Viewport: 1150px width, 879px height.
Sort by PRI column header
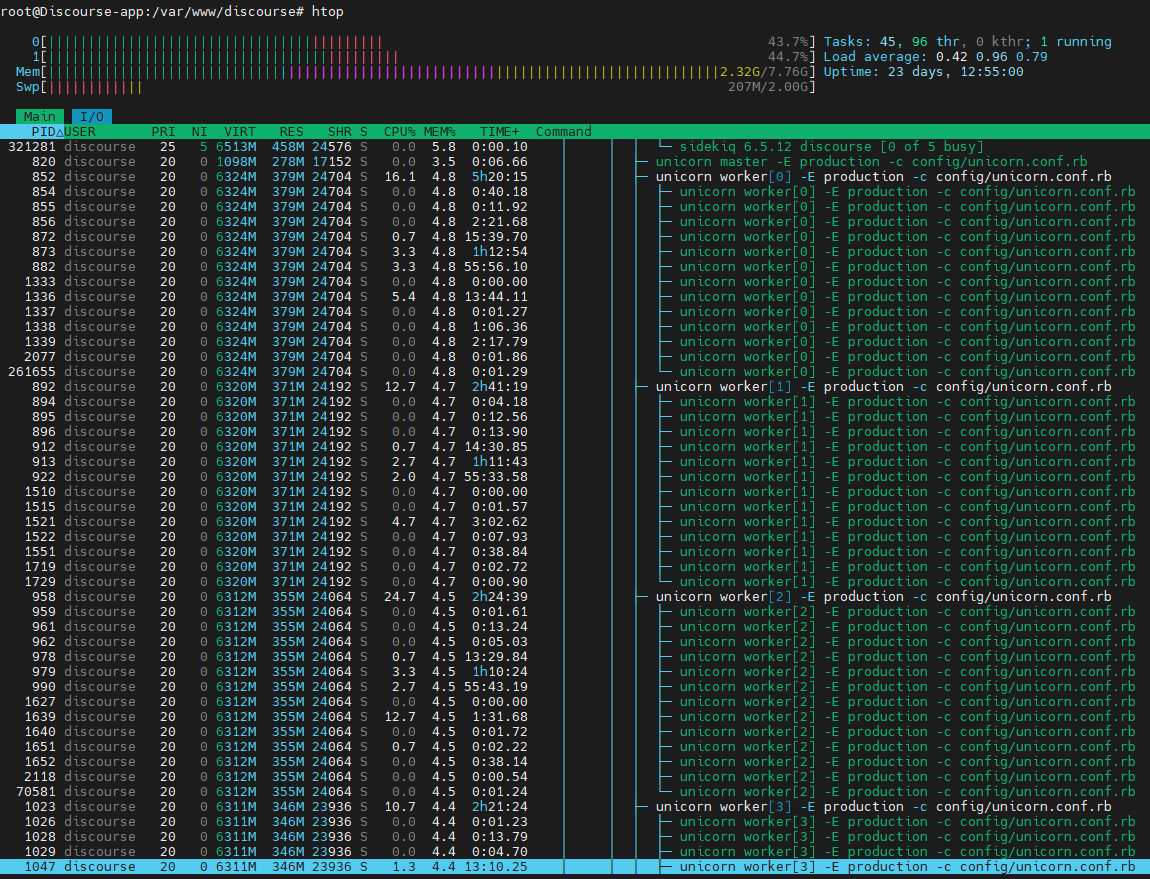pos(164,132)
